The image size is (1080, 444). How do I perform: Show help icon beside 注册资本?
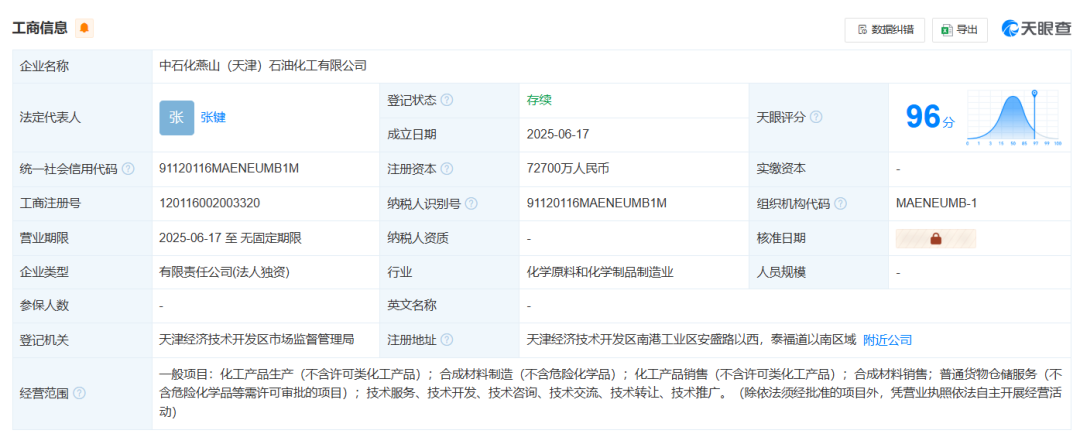pyautogui.click(x=447, y=169)
